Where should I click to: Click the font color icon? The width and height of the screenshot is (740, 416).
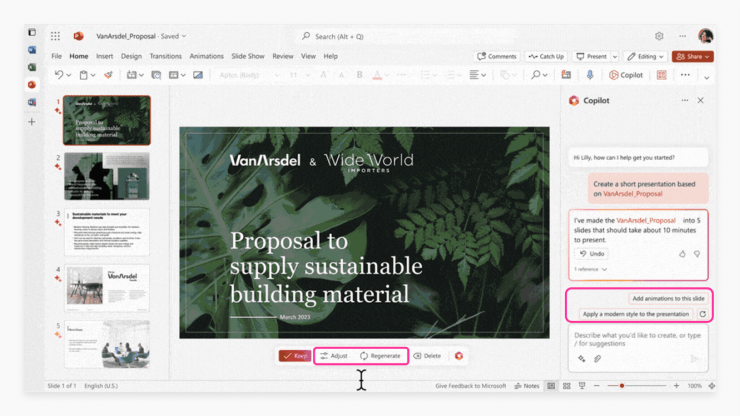point(377,75)
